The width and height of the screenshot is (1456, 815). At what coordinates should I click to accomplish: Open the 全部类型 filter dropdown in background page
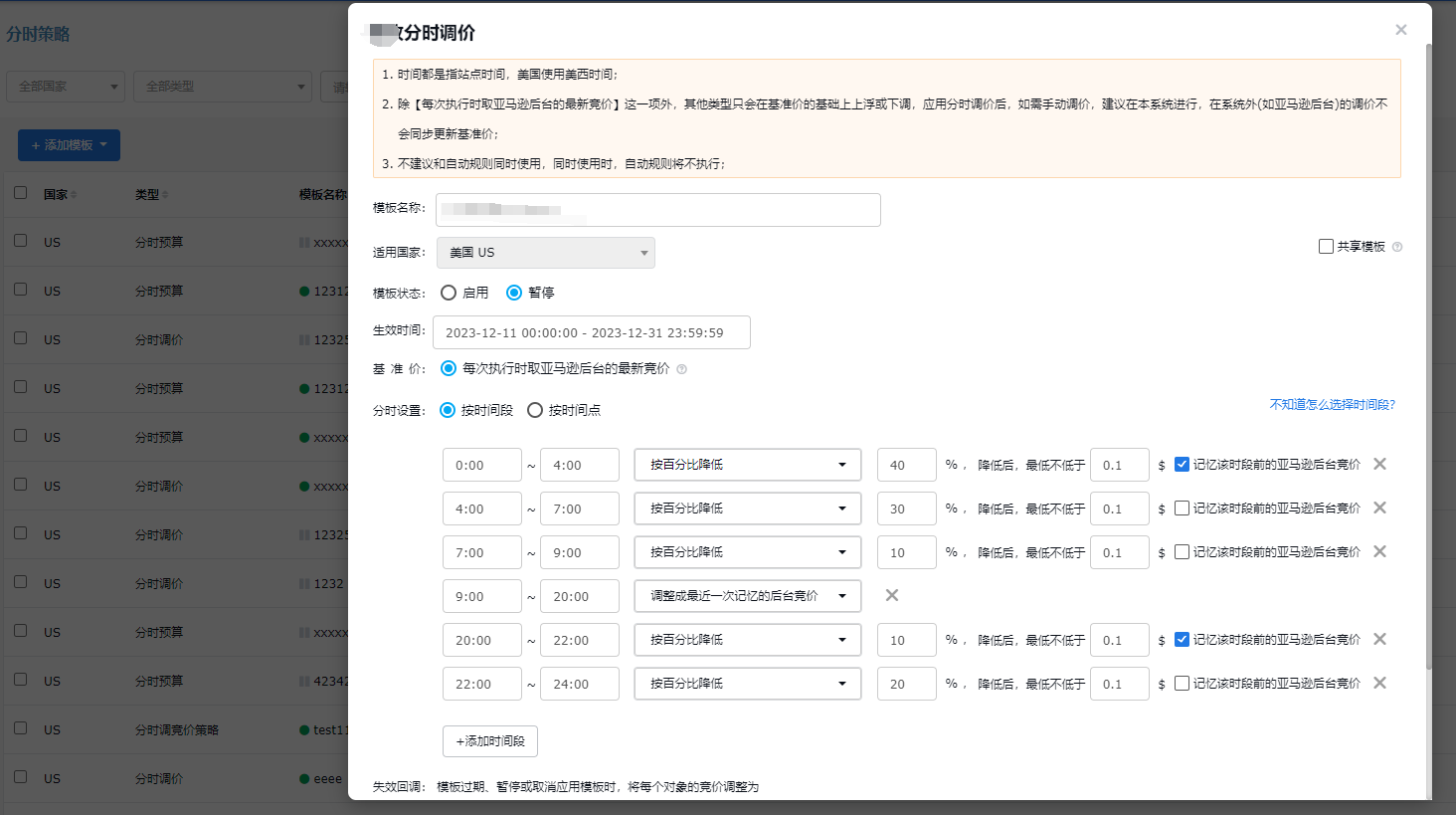(x=223, y=87)
